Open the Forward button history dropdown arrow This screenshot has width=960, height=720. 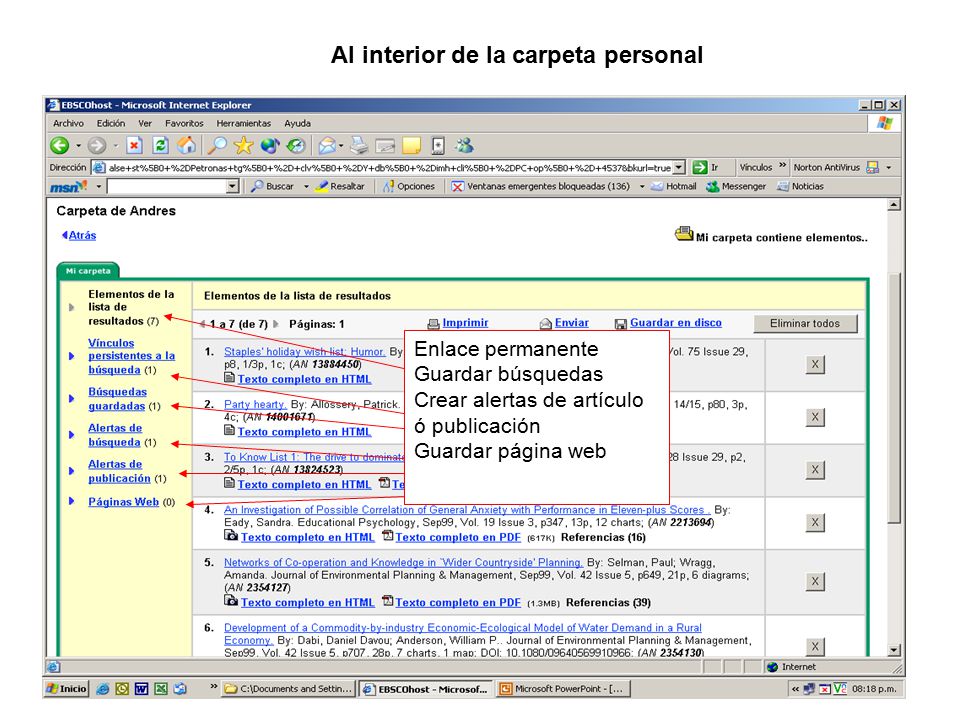pos(115,146)
